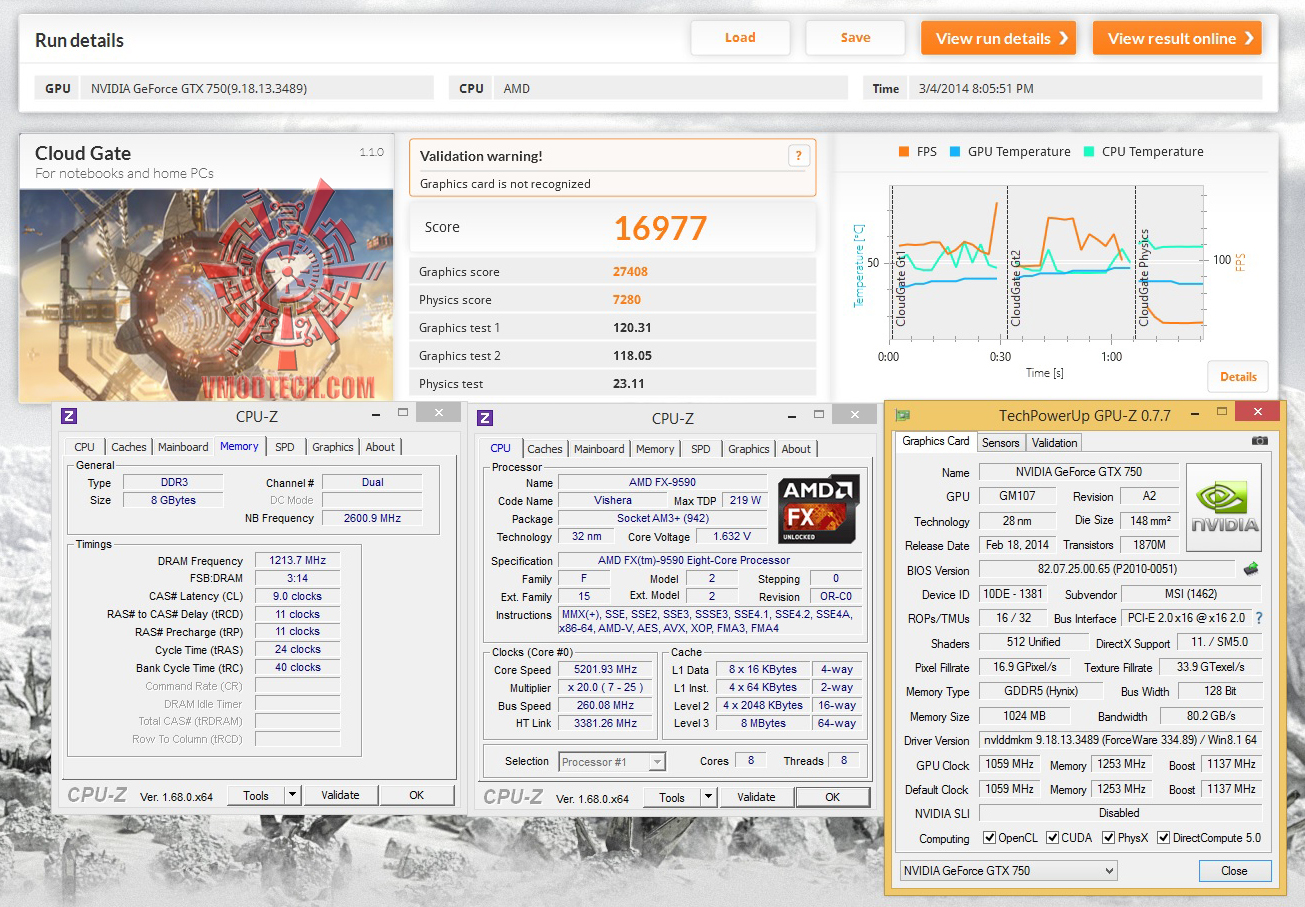Viewport: 1305px width, 907px height.
Task: Open Mainboard tab in CPU-Z Memory window
Action: click(x=183, y=447)
